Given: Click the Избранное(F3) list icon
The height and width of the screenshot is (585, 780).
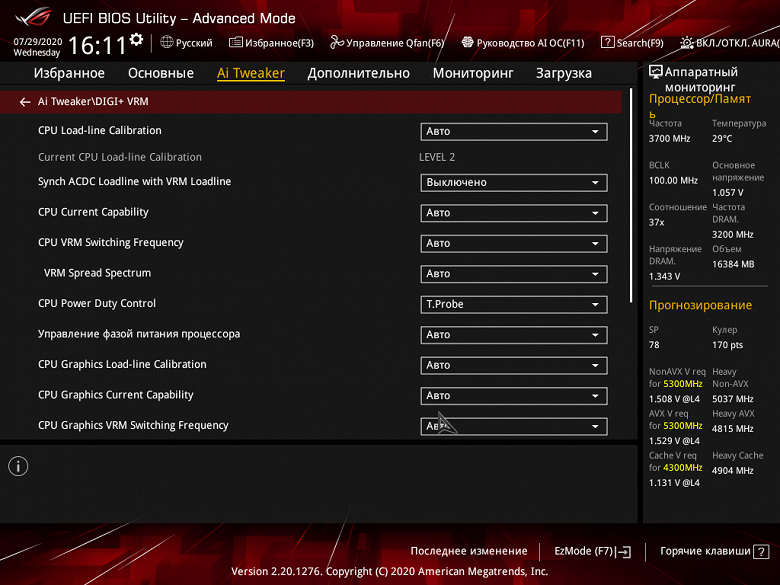Looking at the screenshot, I should [236, 43].
